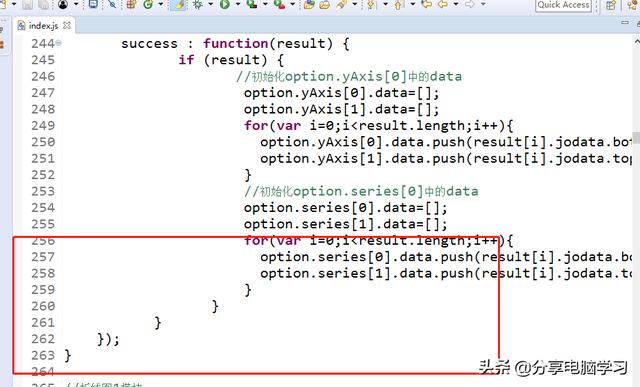Minimize the editor area with minimize icon
This screenshot has height=387, width=640.
[625, 22]
